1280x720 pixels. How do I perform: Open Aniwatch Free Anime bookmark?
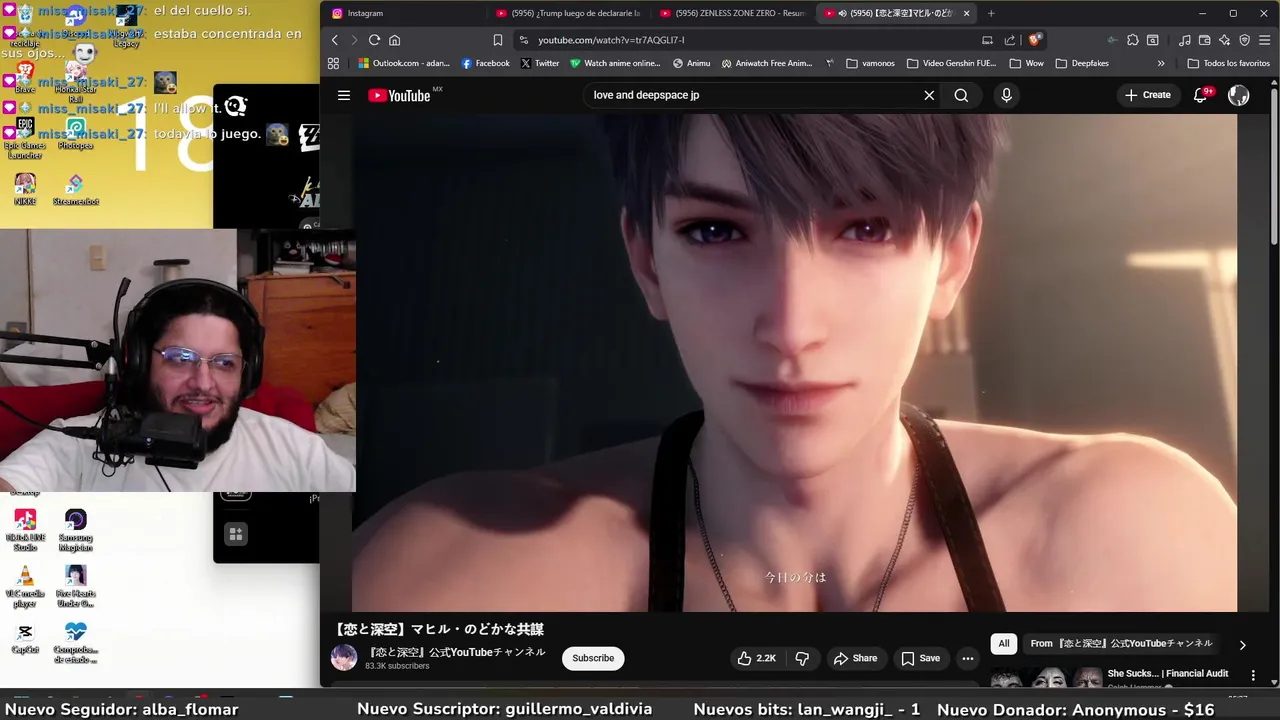tap(767, 63)
